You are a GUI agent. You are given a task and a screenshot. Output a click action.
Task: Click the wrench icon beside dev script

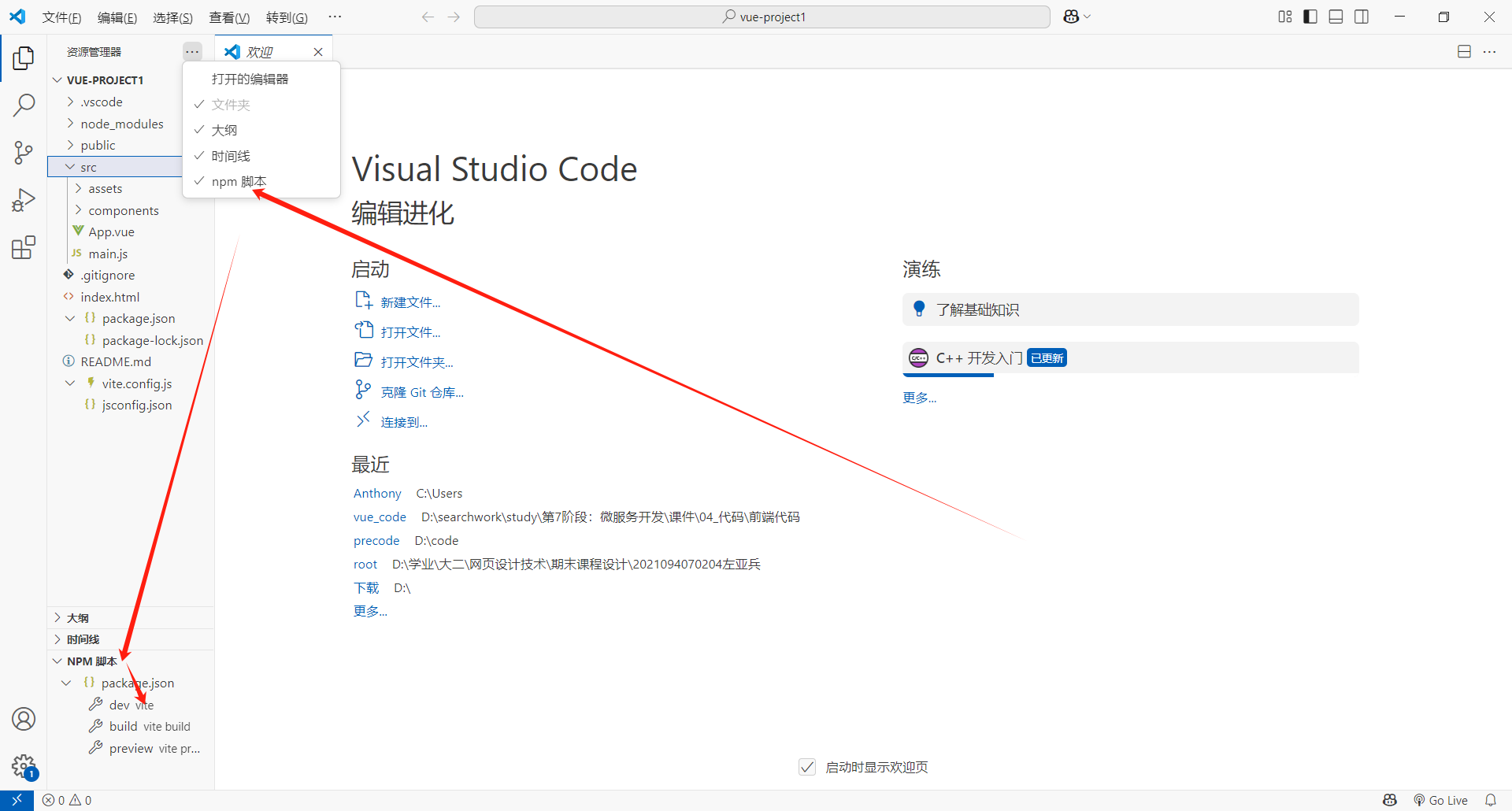coord(96,704)
